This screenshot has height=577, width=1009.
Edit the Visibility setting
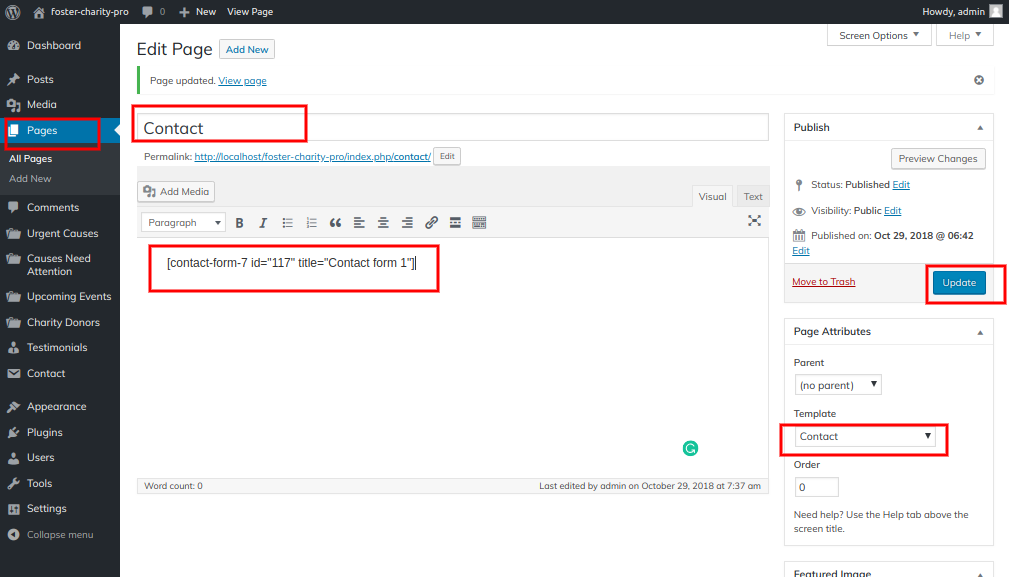click(893, 210)
